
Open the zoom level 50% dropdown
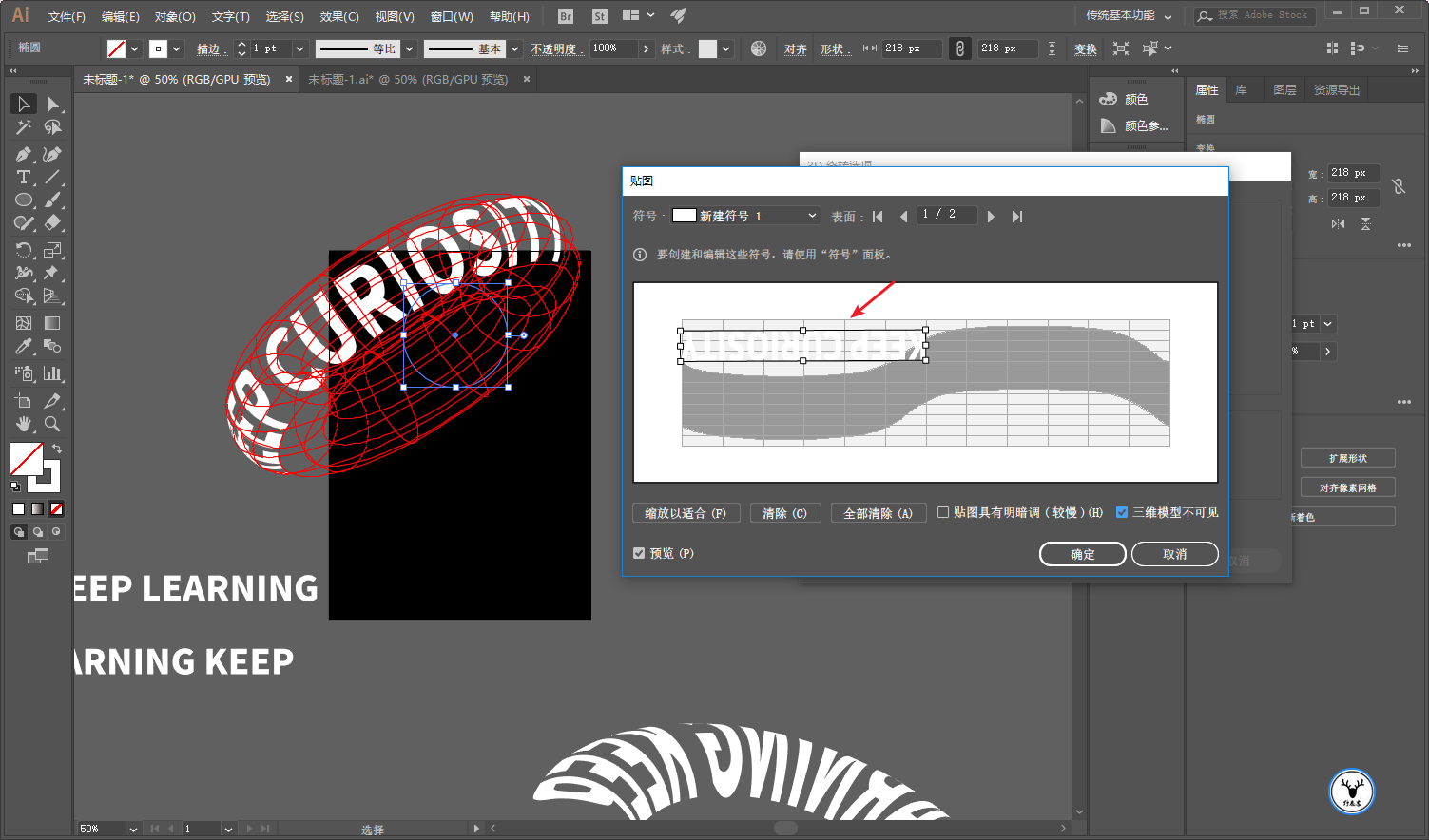tap(133, 829)
